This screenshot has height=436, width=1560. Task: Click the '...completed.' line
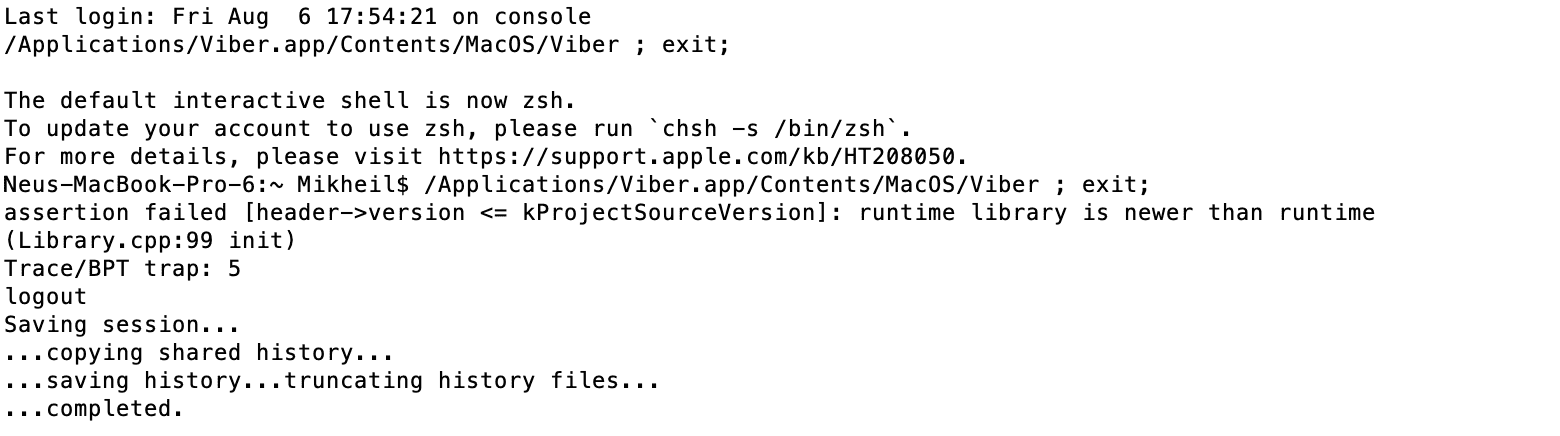[95, 409]
